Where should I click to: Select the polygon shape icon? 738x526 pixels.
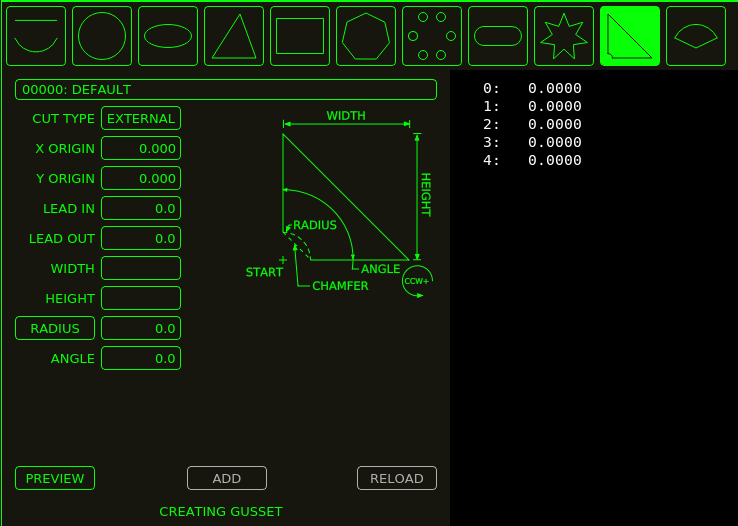click(366, 36)
